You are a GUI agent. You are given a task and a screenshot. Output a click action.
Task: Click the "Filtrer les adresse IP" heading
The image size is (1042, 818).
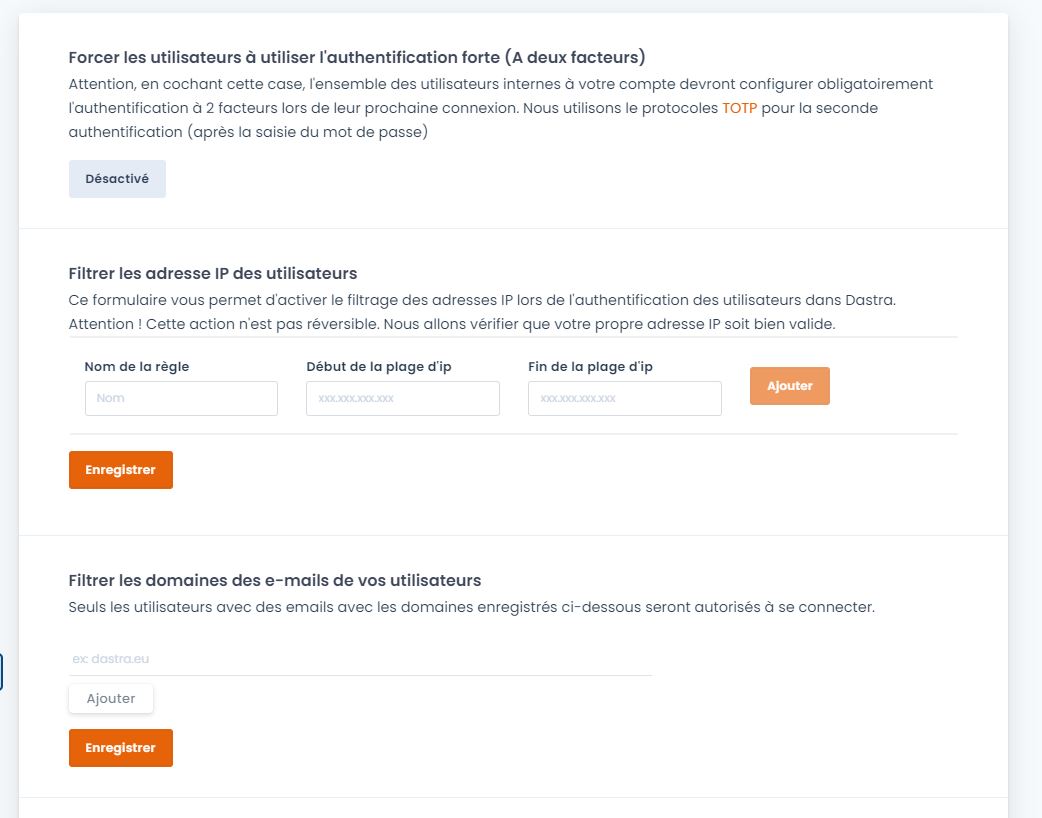[213, 273]
